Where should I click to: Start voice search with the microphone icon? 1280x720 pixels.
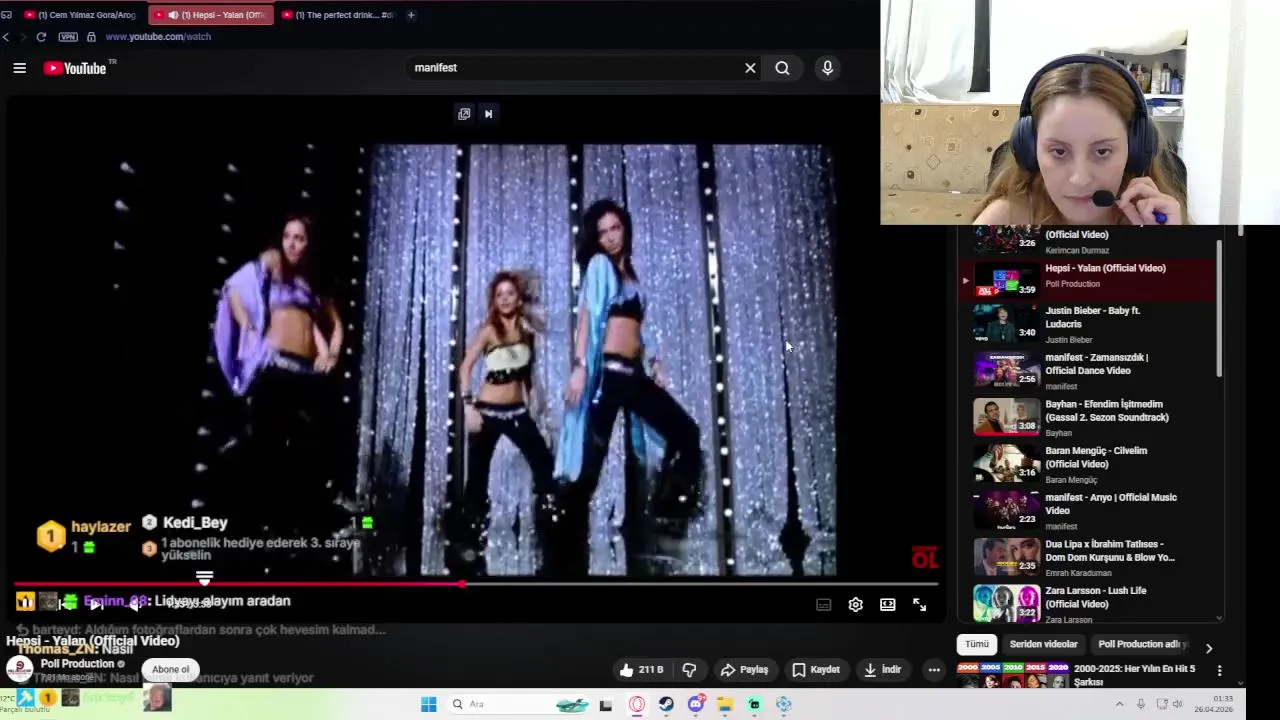(x=827, y=68)
